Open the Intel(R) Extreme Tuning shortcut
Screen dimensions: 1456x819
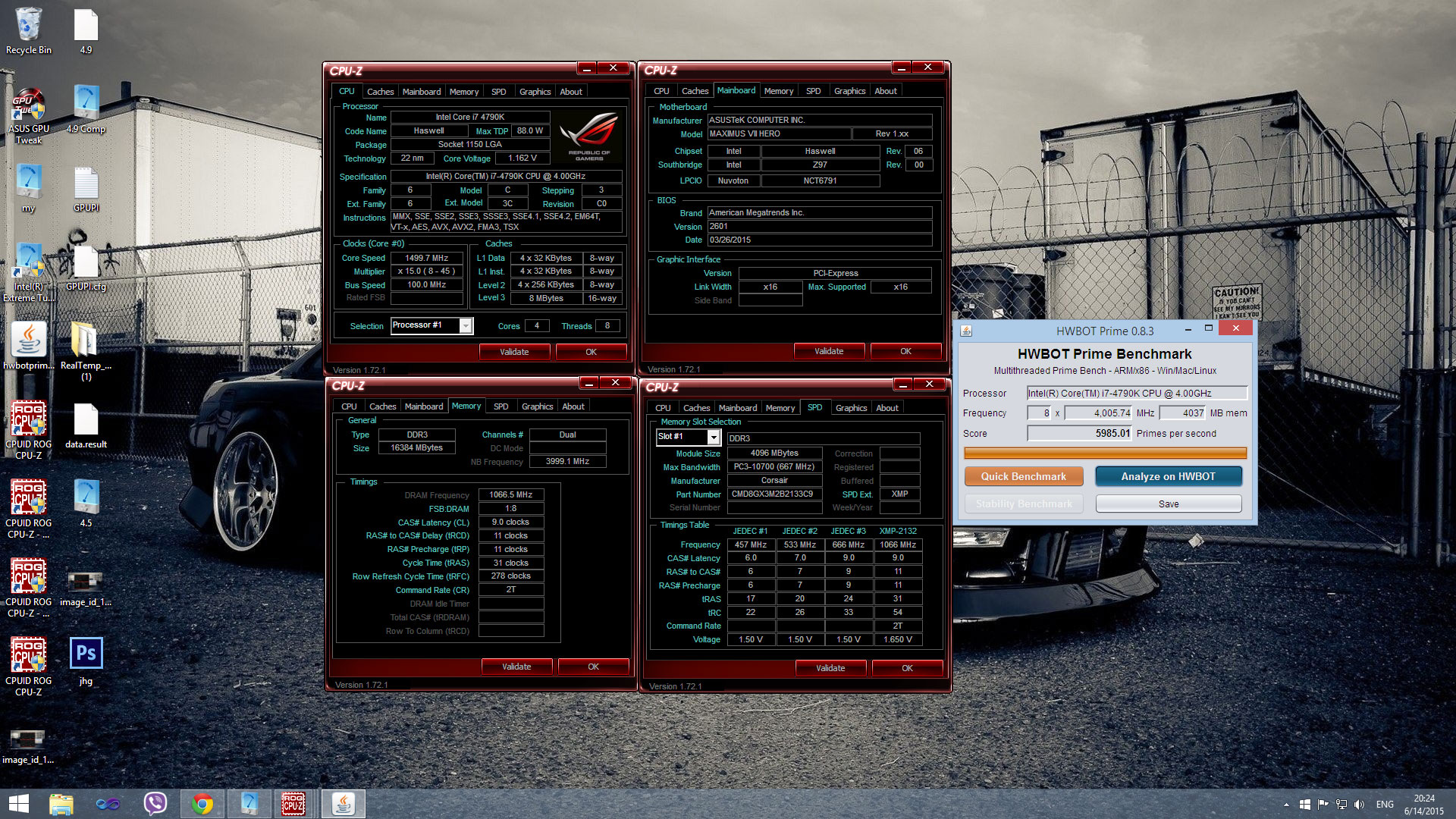pos(29,273)
